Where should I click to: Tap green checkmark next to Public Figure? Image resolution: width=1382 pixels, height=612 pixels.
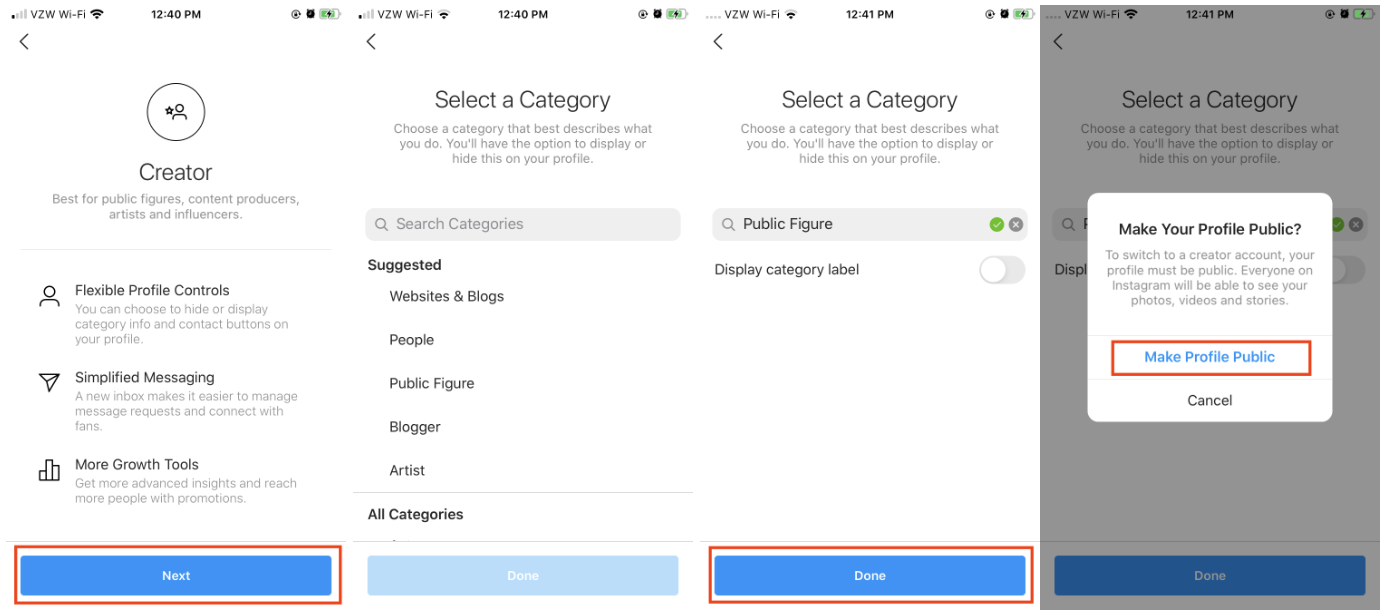coord(997,225)
